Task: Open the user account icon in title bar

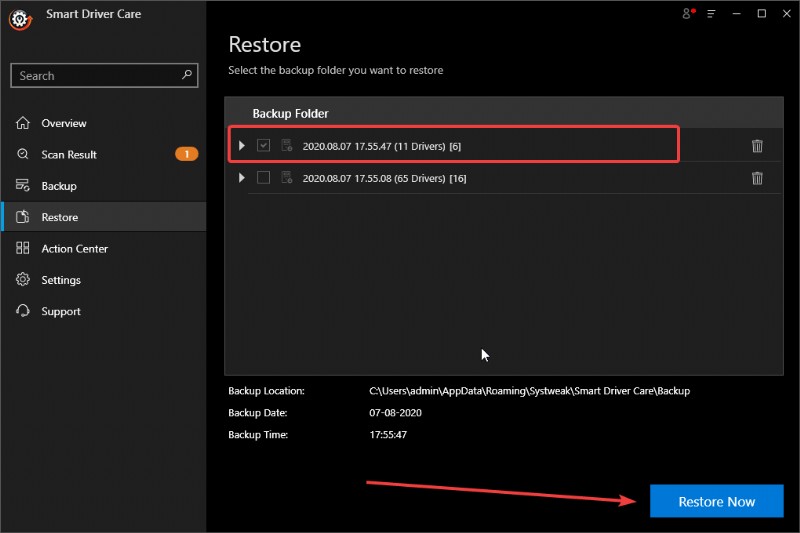Action: pos(688,14)
